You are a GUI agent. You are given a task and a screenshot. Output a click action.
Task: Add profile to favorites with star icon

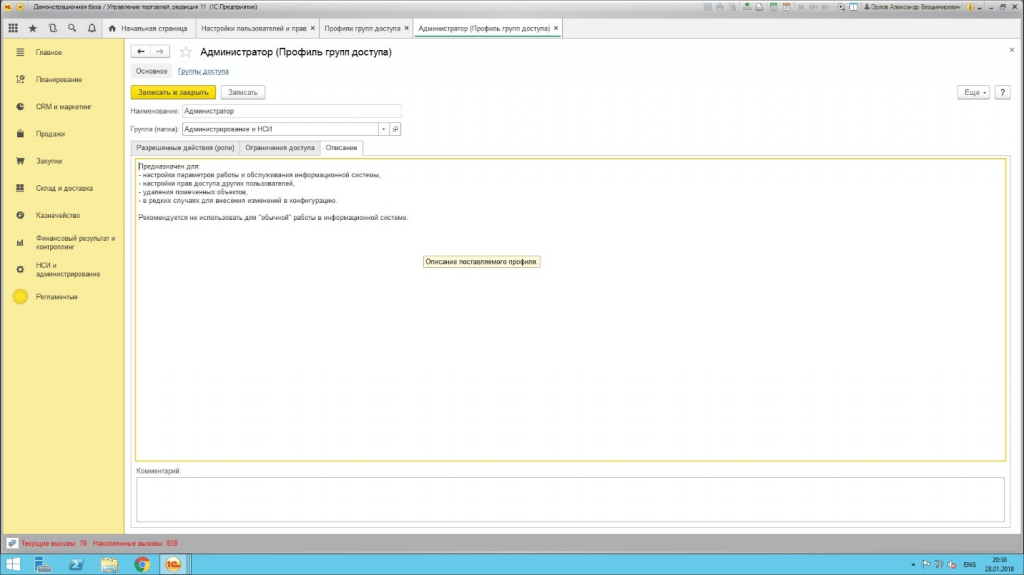185,52
